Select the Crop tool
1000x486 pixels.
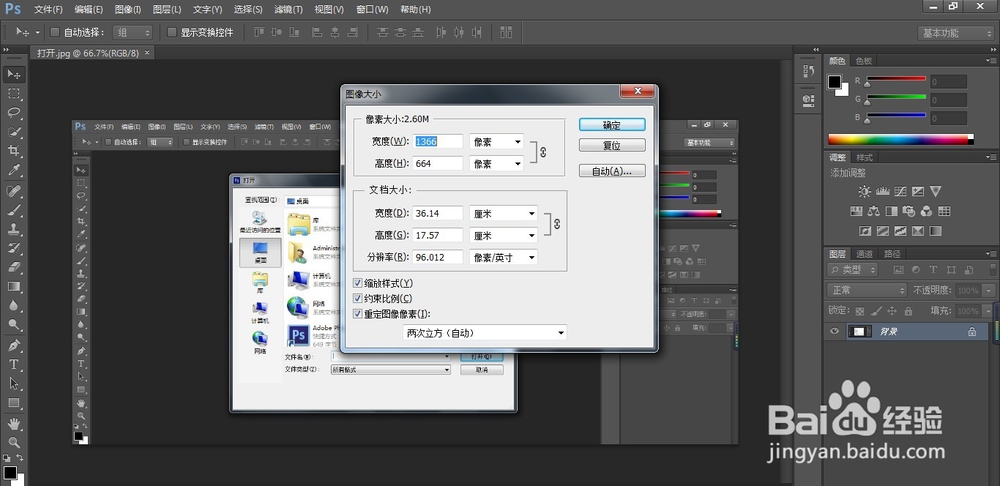13,151
